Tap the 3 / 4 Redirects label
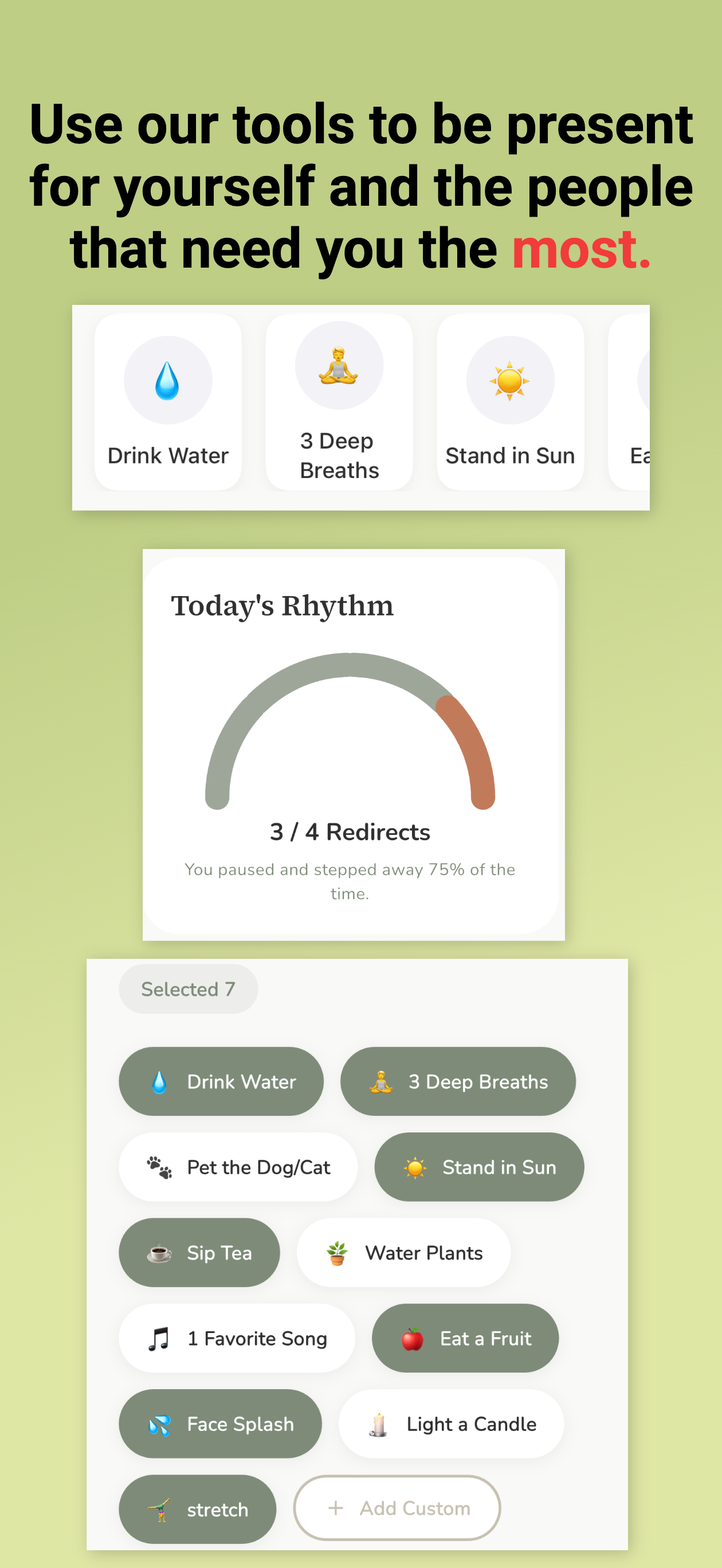Viewport: 722px width, 1568px height. click(350, 832)
